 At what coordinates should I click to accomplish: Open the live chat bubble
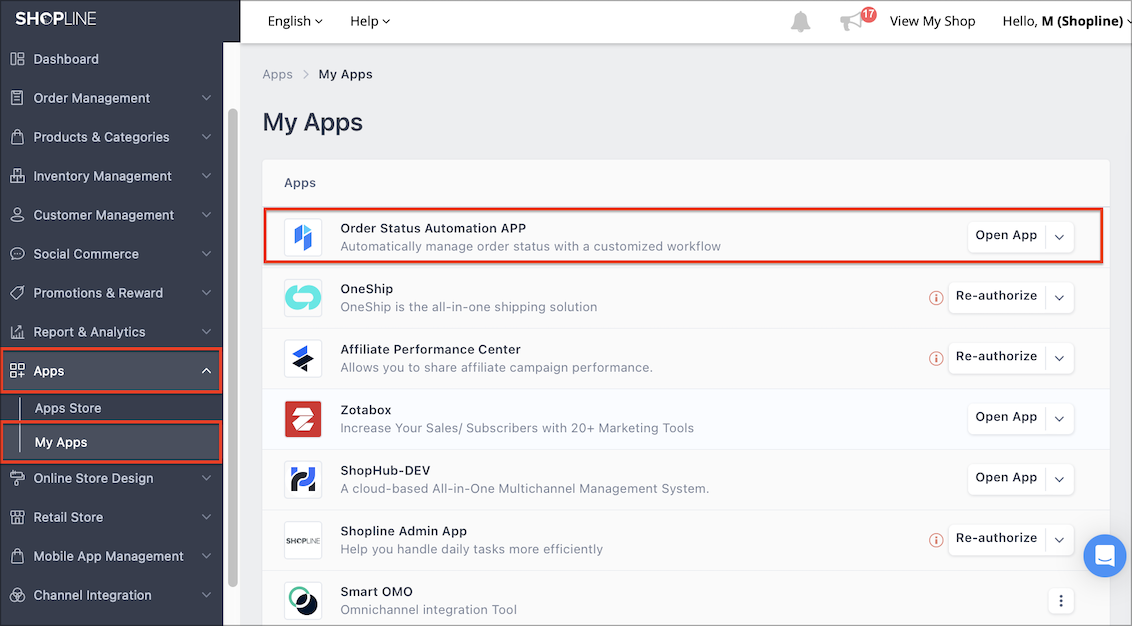pyautogui.click(x=1105, y=555)
